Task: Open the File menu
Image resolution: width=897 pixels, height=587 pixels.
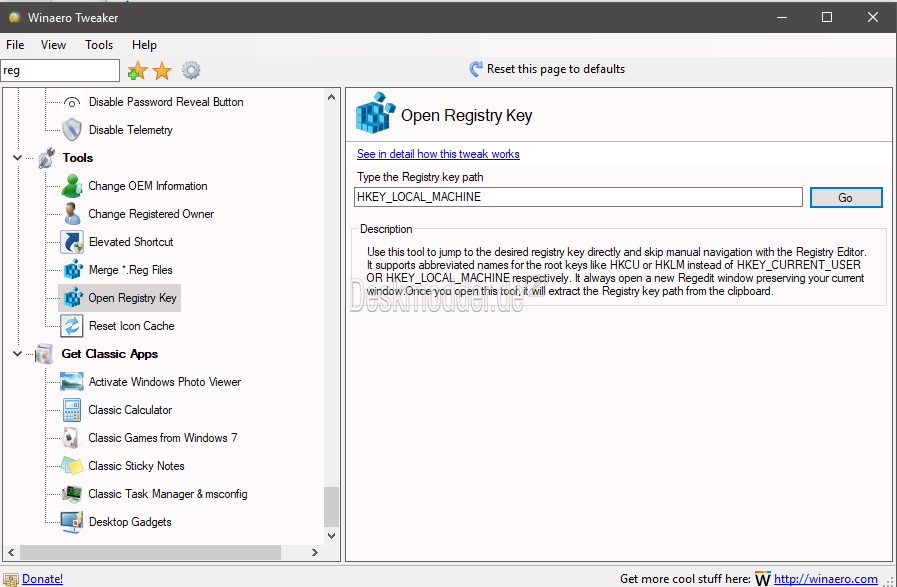Action: click(x=15, y=45)
